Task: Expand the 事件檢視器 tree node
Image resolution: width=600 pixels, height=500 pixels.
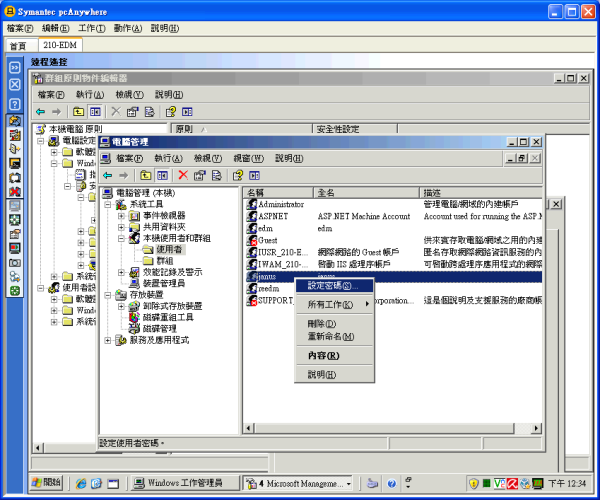Action: [122, 215]
